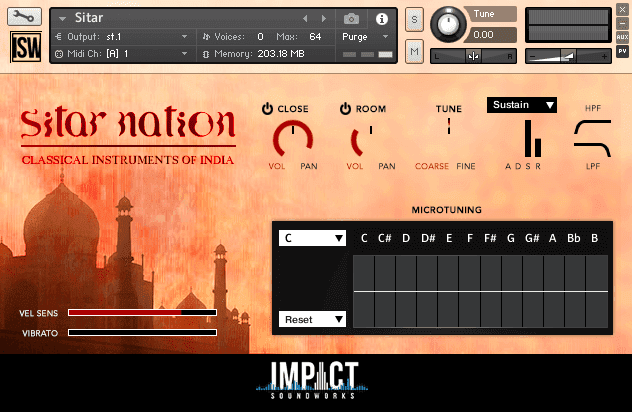Click the A microtuning column
The image size is (632, 412).
tap(554, 291)
